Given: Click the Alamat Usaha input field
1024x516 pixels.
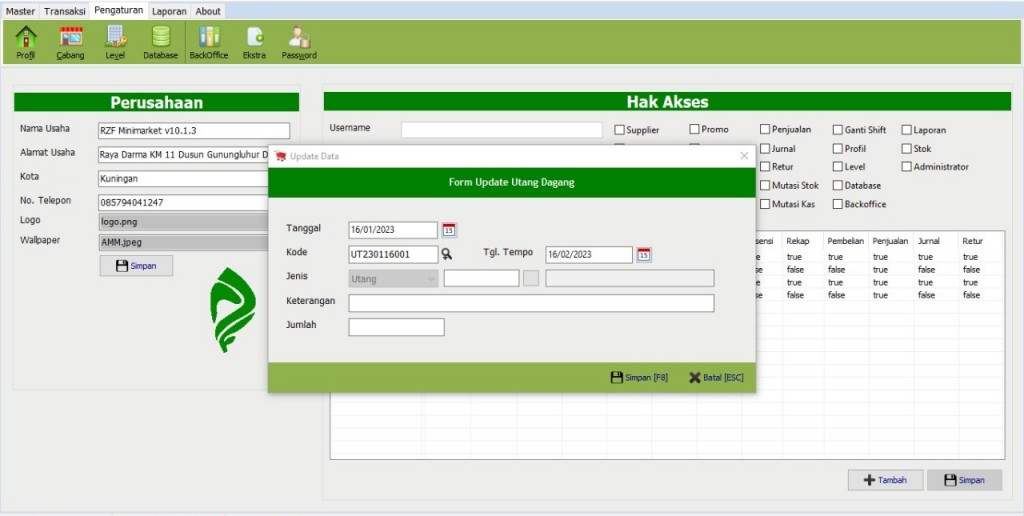Looking at the screenshot, I should pyautogui.click(x=184, y=155).
